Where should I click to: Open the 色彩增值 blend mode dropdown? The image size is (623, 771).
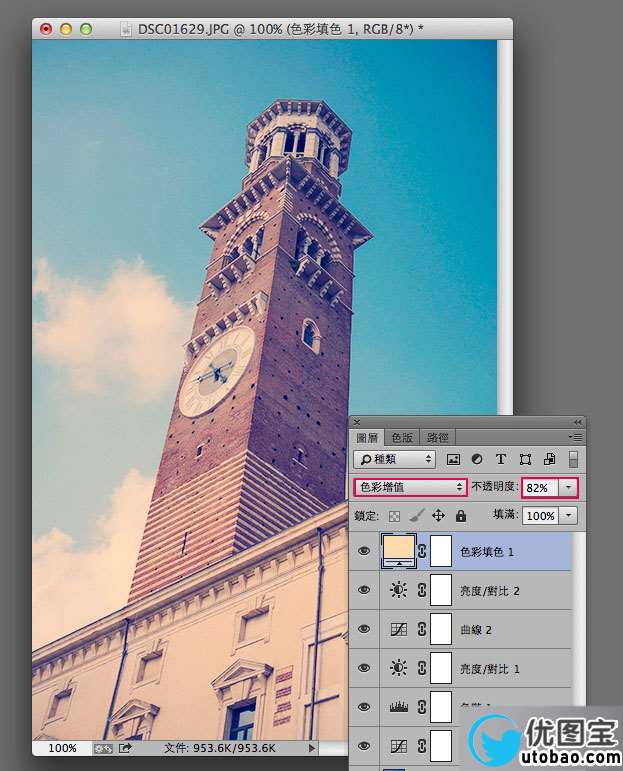(x=410, y=487)
